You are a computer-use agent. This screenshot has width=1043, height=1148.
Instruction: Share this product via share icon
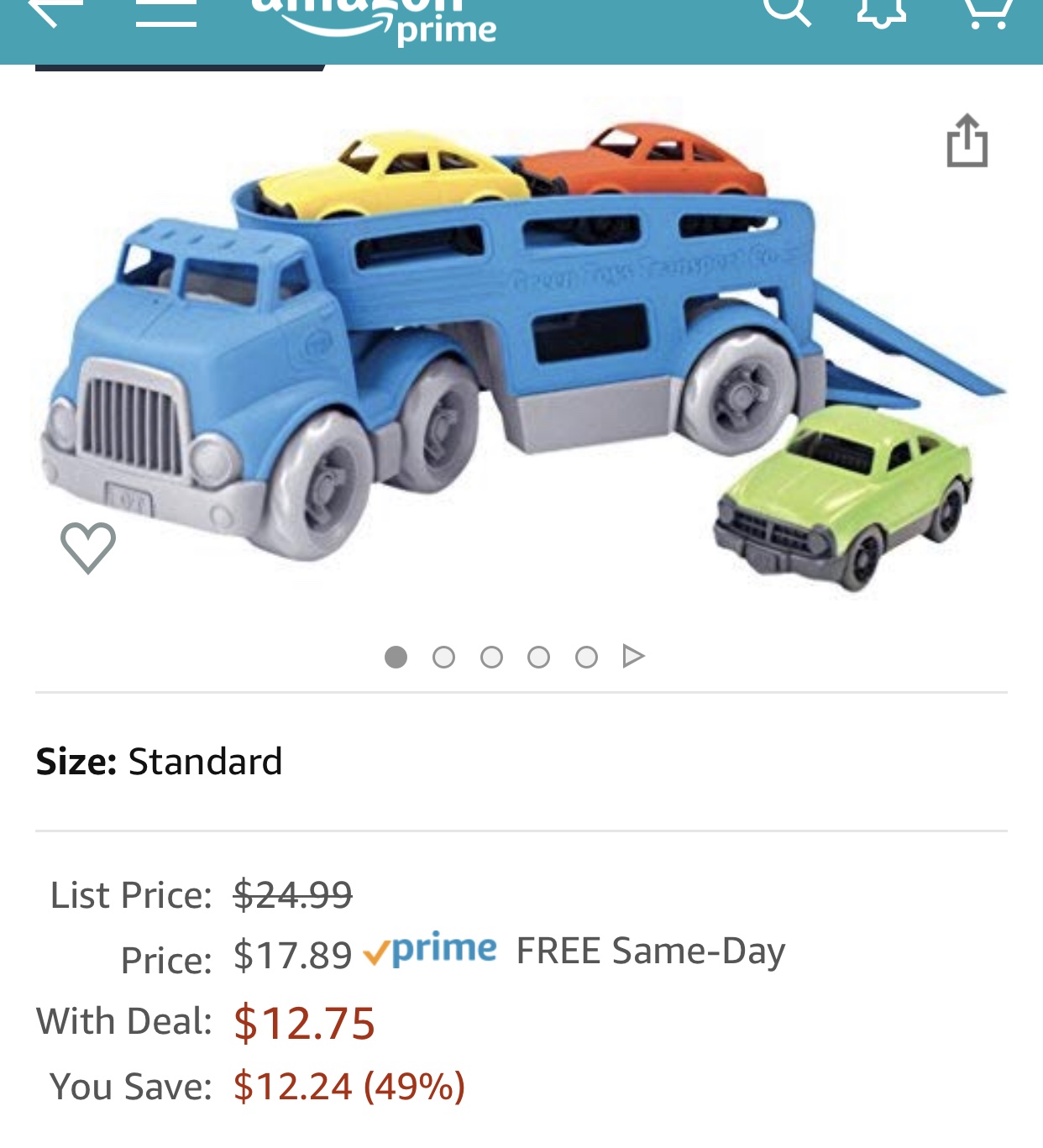[967, 140]
